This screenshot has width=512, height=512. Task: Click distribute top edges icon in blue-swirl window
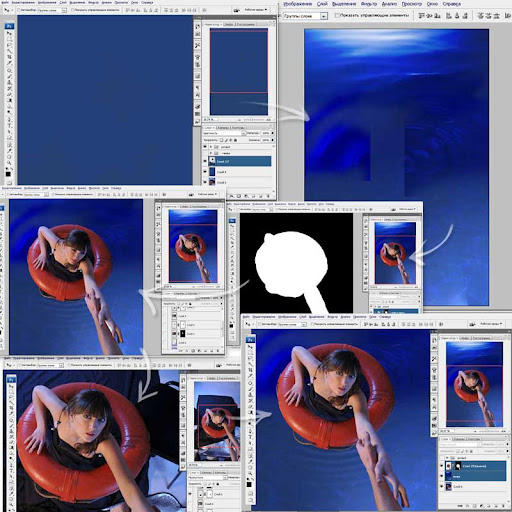(480, 16)
